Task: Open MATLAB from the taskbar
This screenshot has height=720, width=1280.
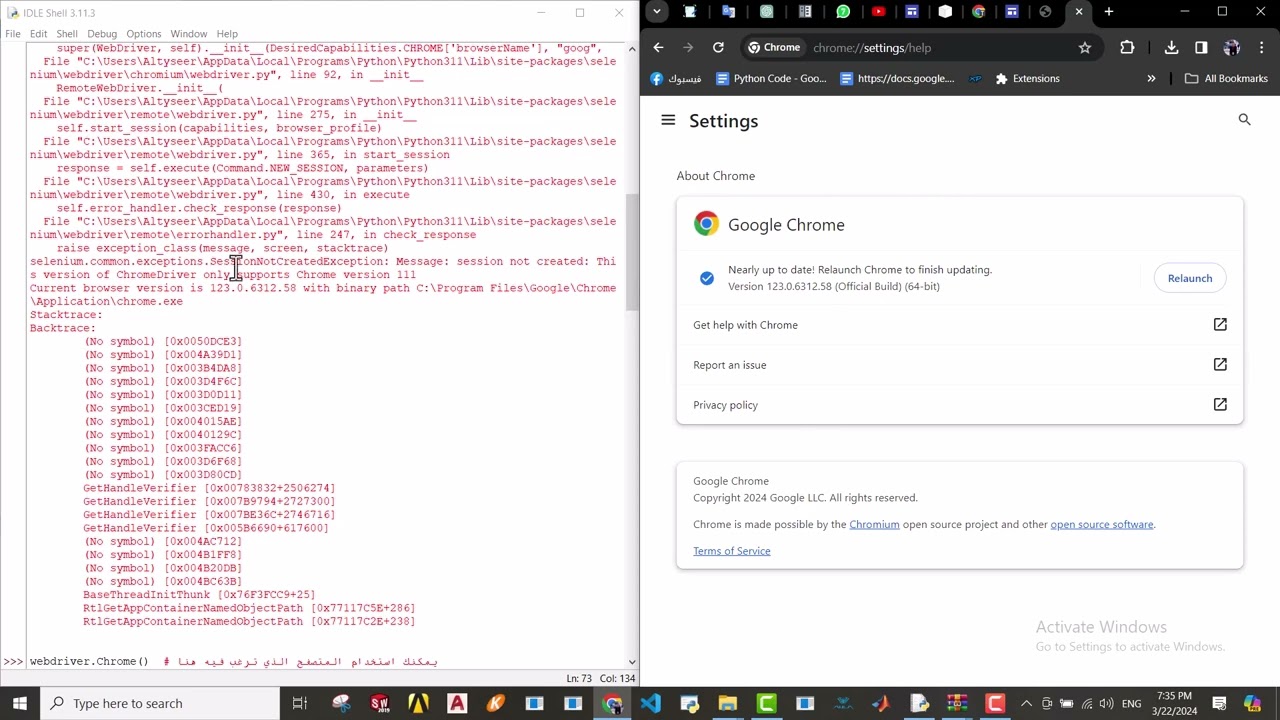Action: click(x=881, y=703)
